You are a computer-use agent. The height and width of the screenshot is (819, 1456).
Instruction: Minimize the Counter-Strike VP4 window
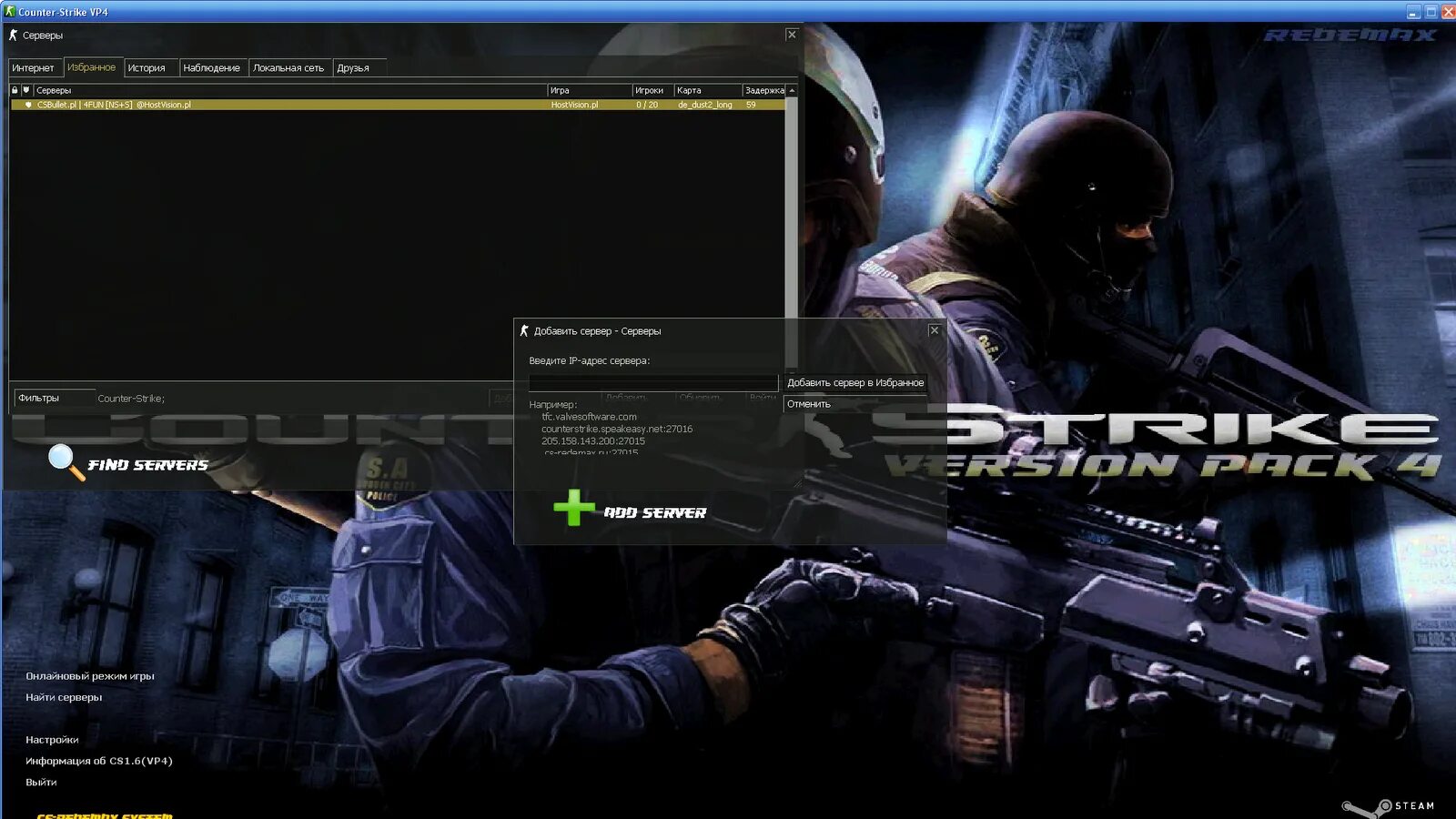1413,12
